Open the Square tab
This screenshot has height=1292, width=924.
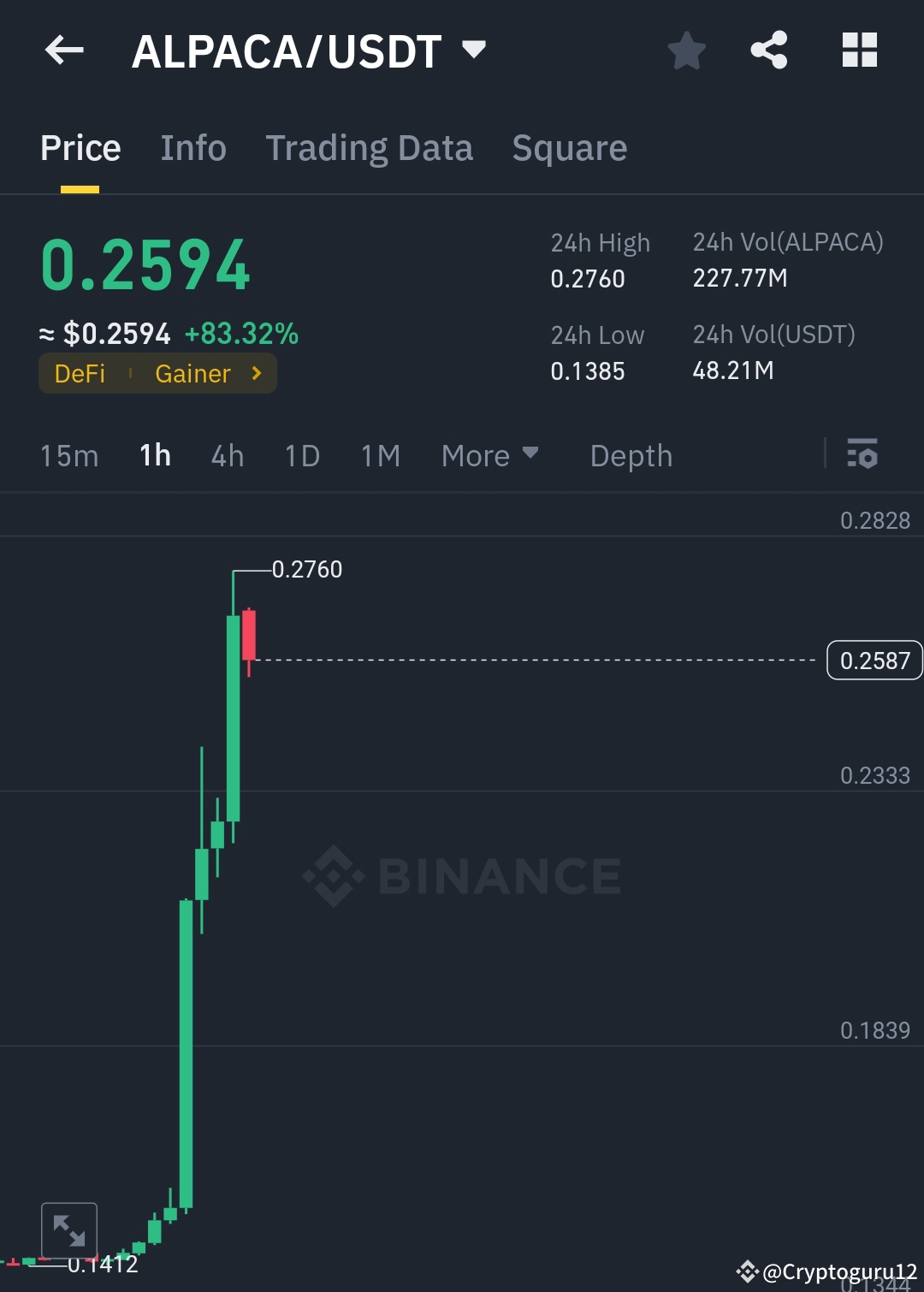(x=569, y=147)
